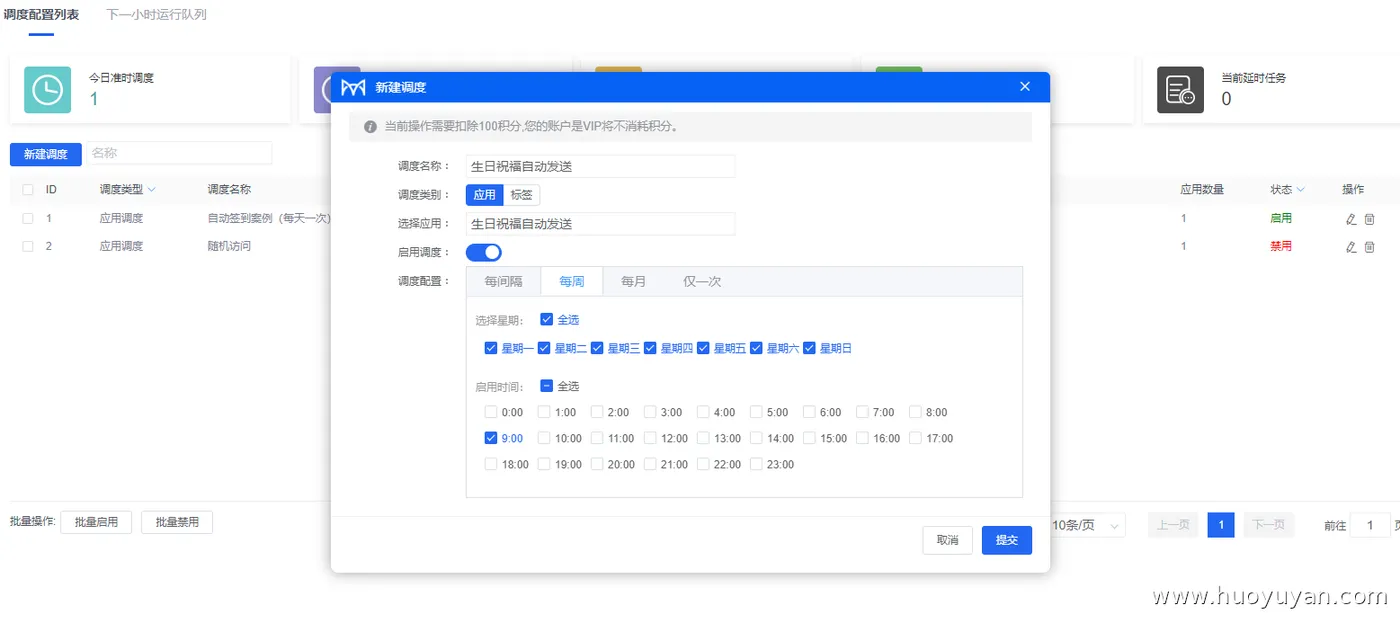Check the 23:00 time checkbox
This screenshot has height=632, width=1400.
[x=757, y=464]
